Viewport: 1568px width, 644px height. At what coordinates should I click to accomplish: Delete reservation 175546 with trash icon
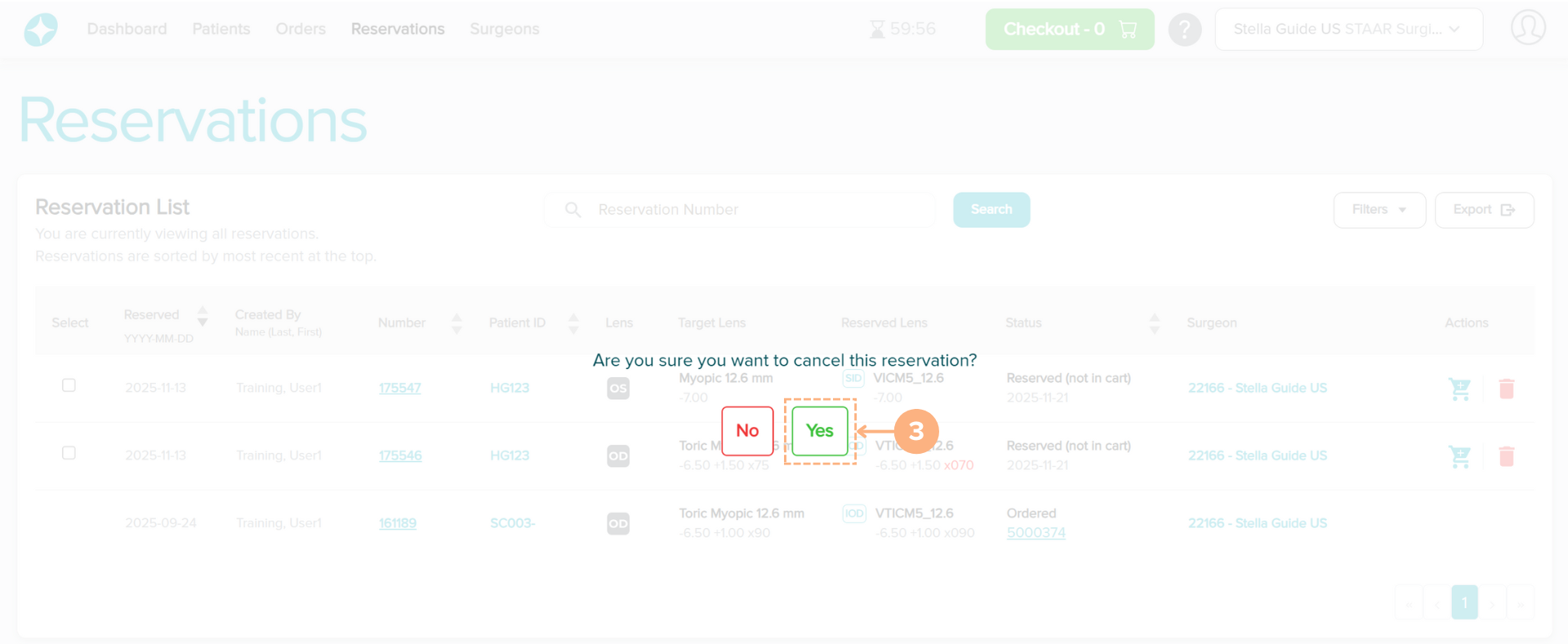pyautogui.click(x=1507, y=456)
